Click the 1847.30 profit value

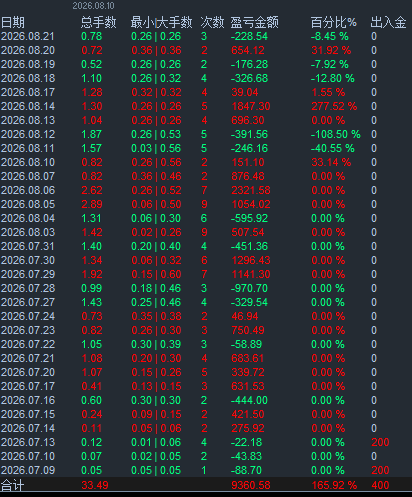point(251,106)
